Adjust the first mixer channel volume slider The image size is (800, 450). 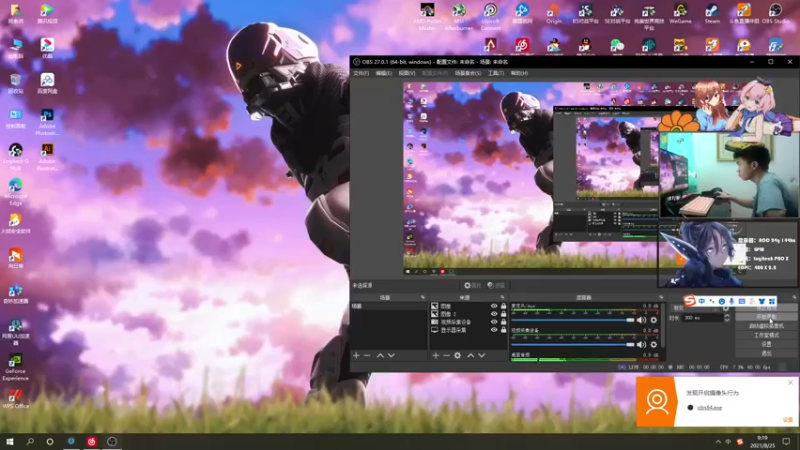coord(573,320)
